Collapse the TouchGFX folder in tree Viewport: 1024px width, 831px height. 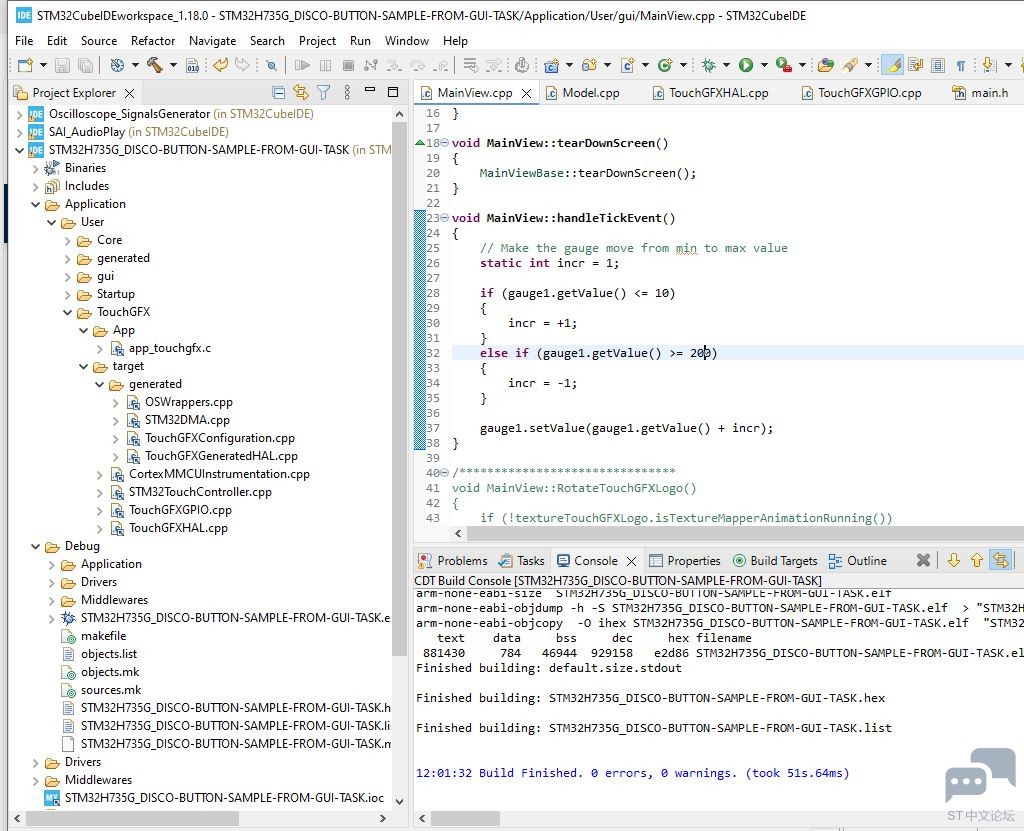pos(69,312)
